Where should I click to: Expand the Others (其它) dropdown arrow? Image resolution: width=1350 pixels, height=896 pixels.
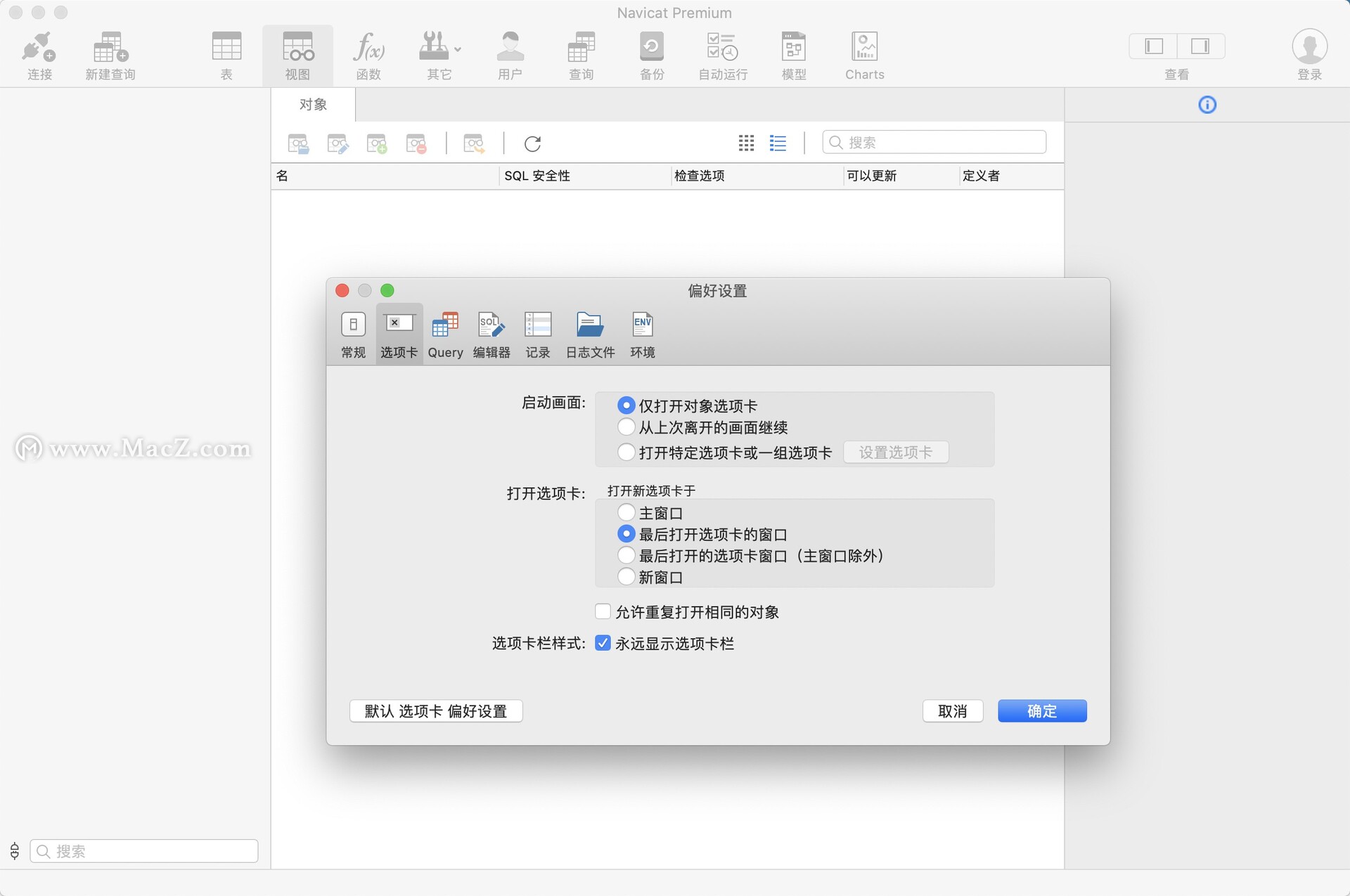[x=458, y=49]
